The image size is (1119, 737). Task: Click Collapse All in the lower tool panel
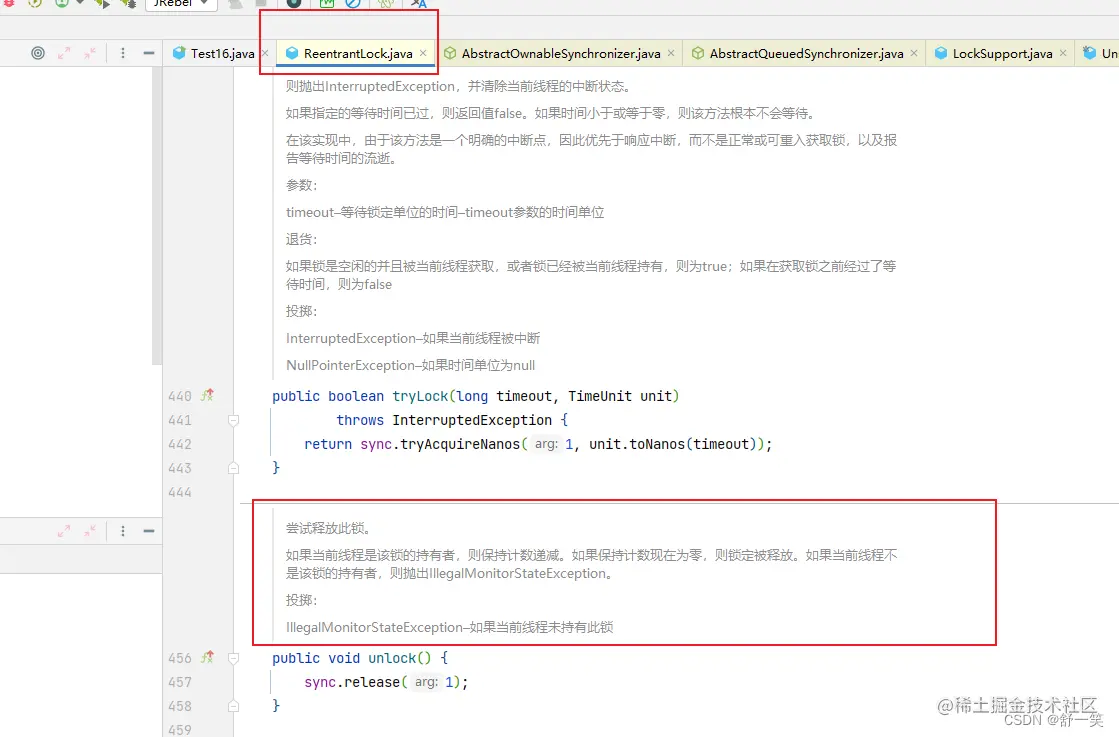pyautogui.click(x=90, y=531)
